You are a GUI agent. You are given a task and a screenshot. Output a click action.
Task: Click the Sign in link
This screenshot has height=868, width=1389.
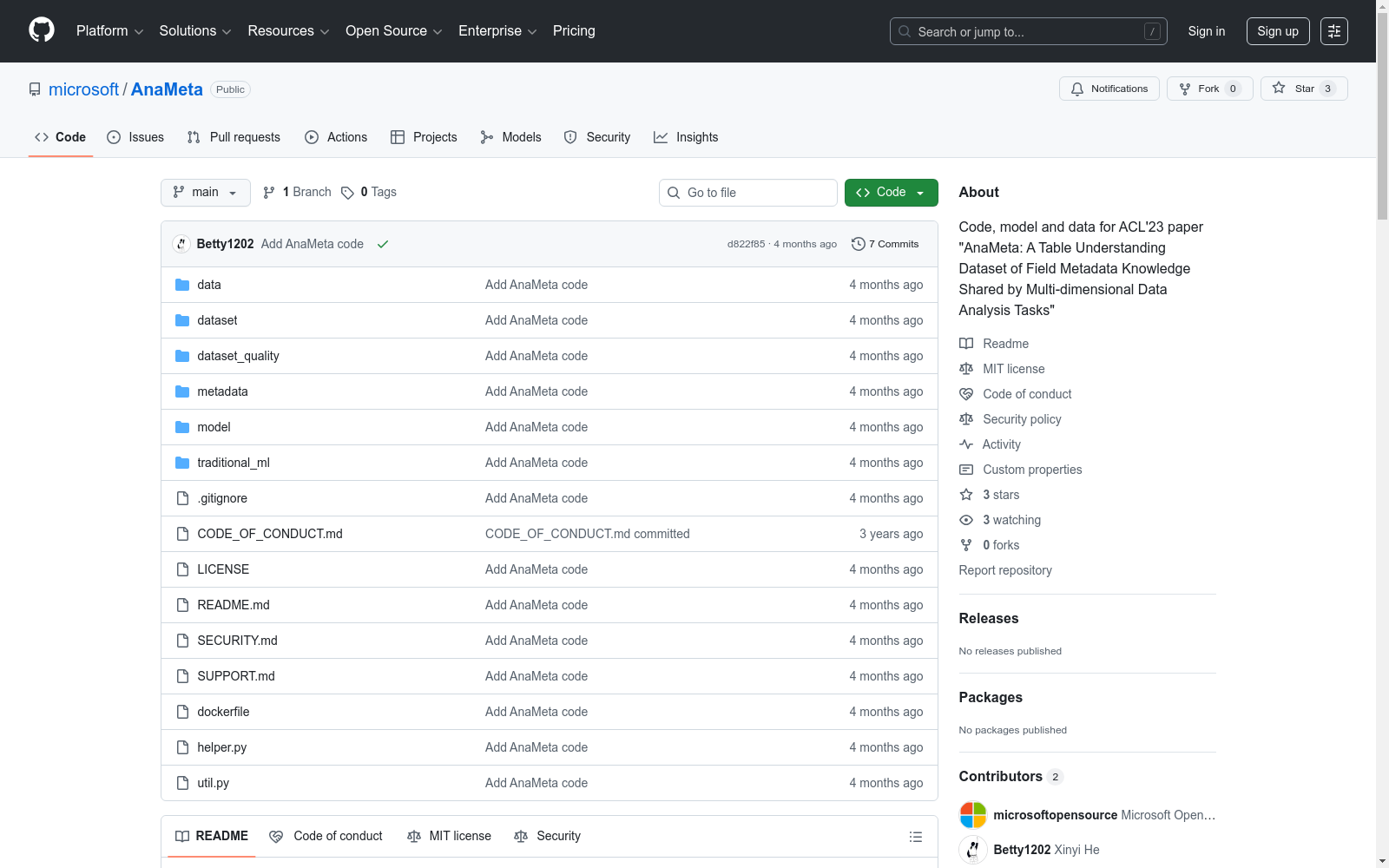point(1207,31)
